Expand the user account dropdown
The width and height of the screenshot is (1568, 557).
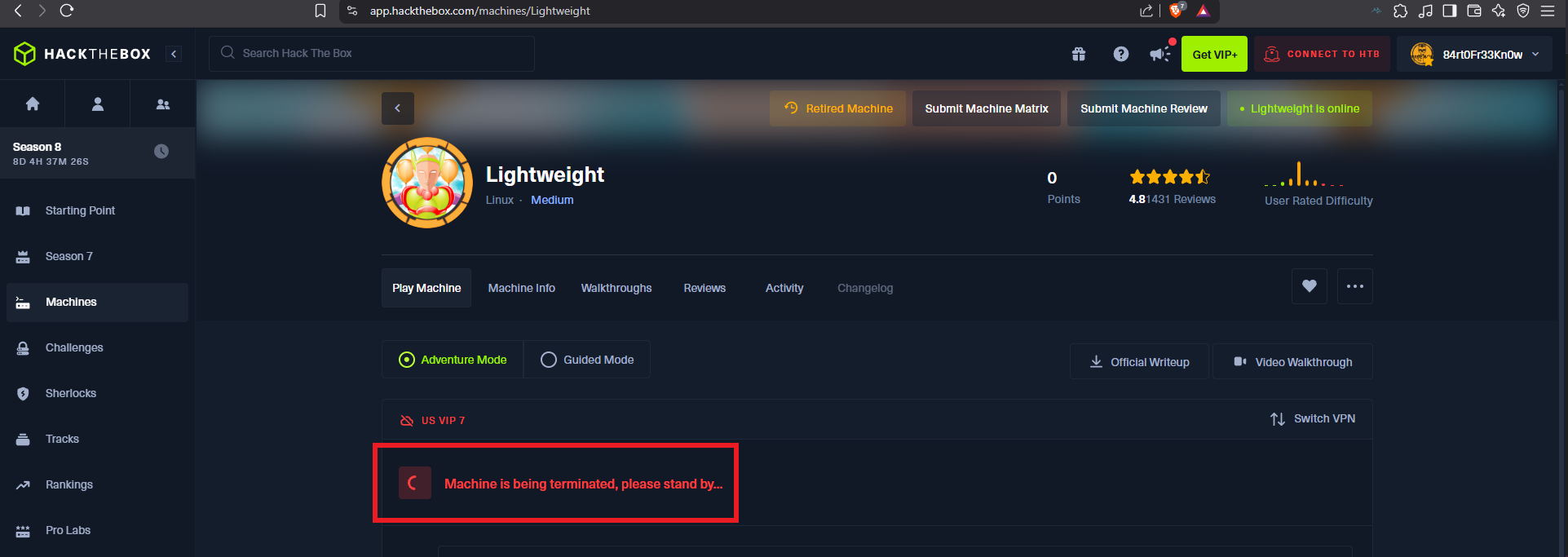pyautogui.click(x=1474, y=54)
